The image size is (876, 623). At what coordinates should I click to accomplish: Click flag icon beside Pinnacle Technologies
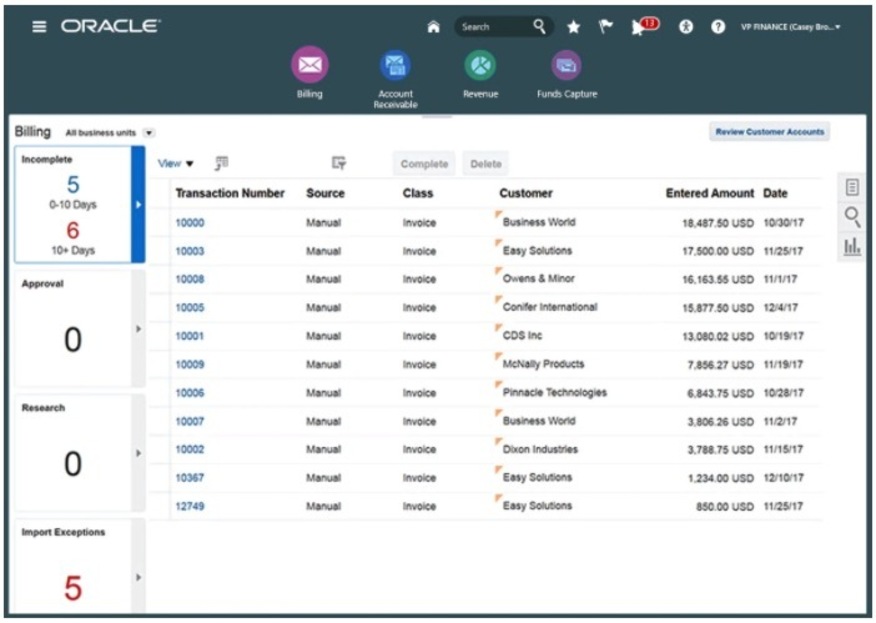498,385
